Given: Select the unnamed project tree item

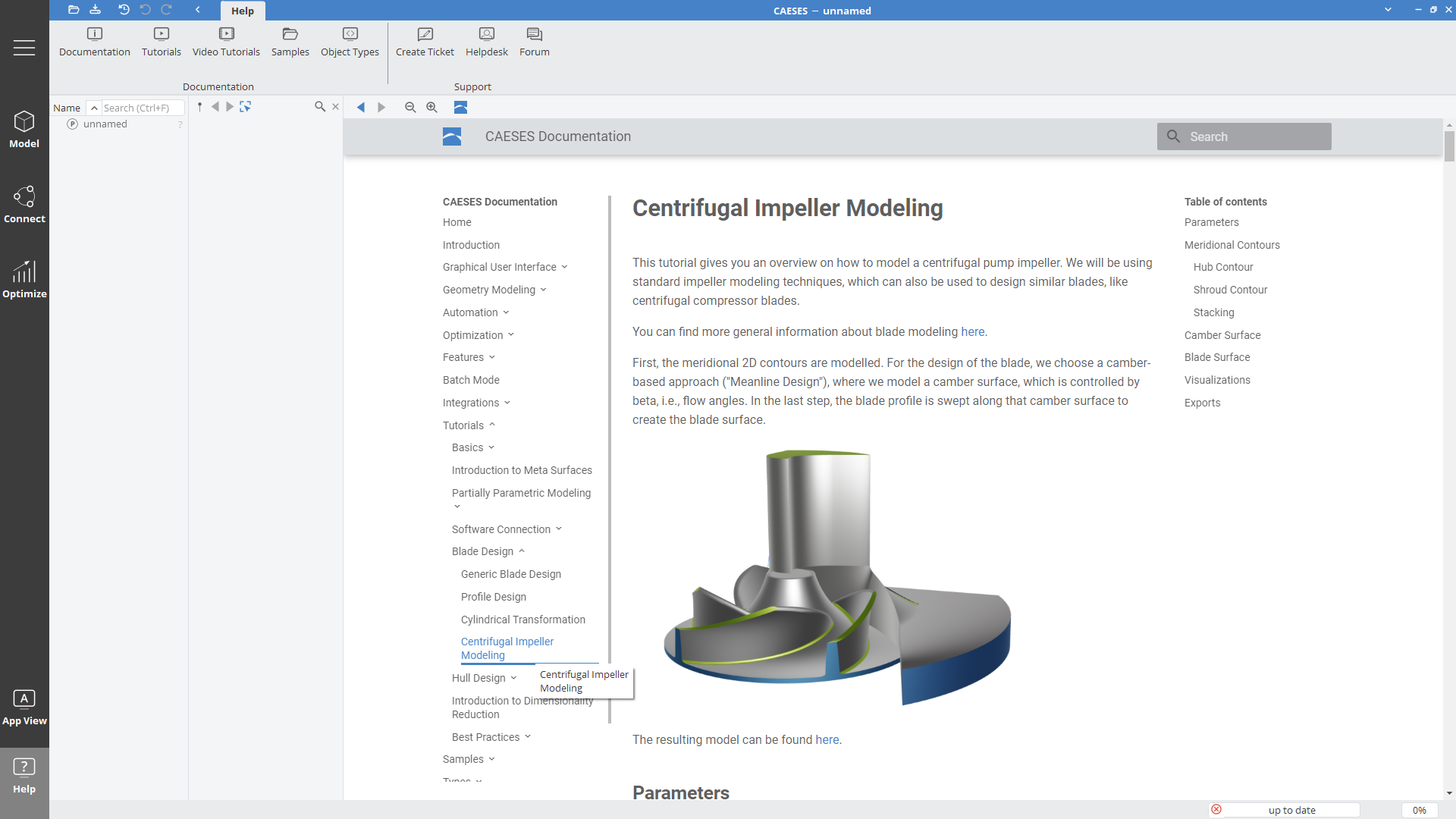Looking at the screenshot, I should click(x=105, y=124).
